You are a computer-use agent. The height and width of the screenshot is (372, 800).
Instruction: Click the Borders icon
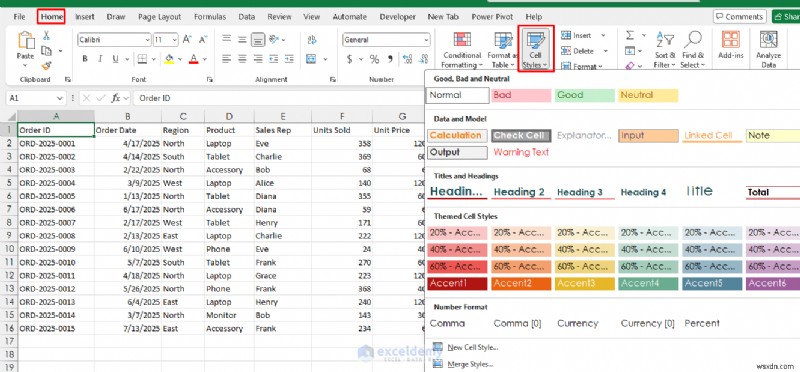pyautogui.click(x=143, y=59)
